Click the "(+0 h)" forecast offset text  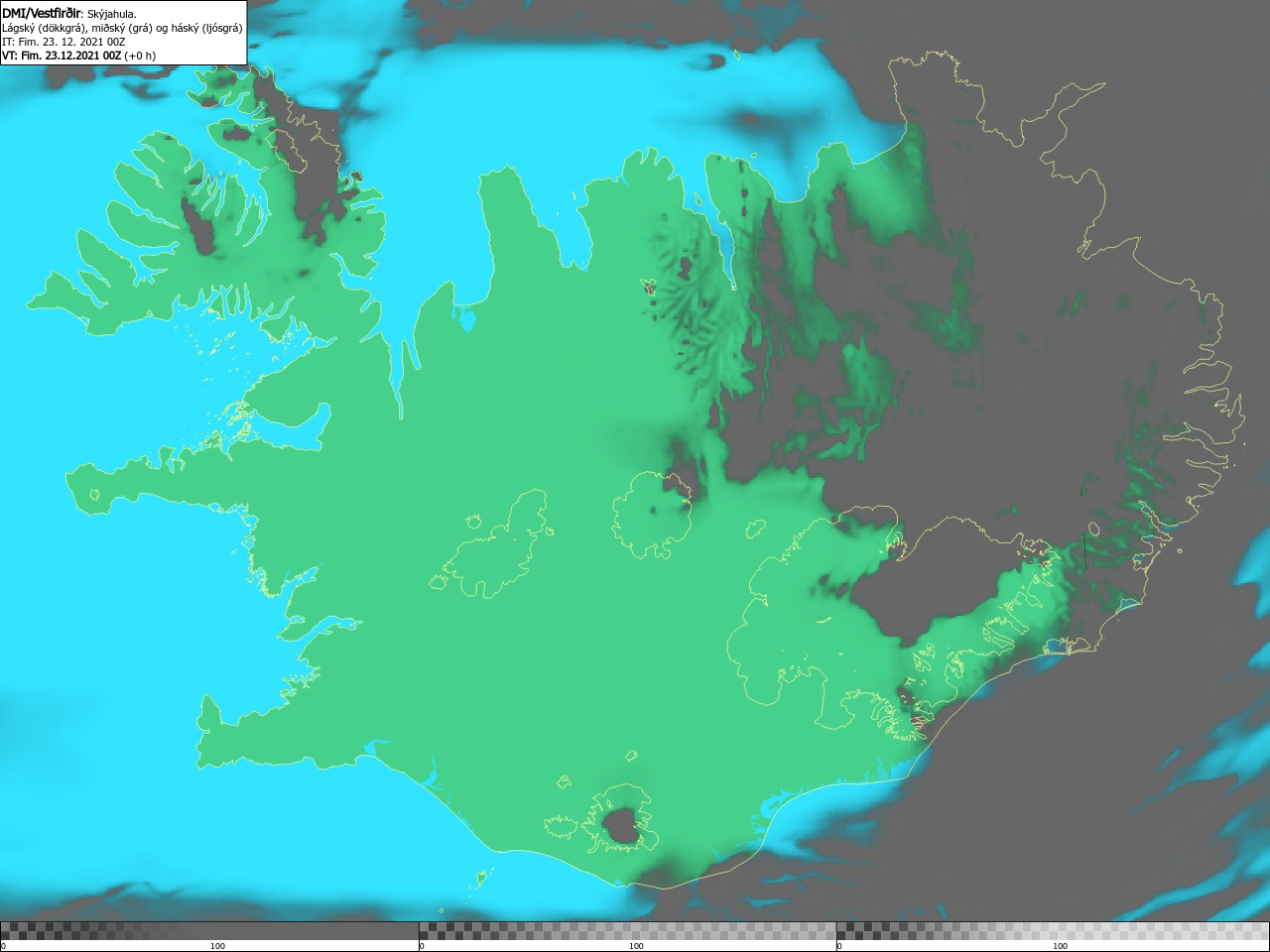pos(141,56)
